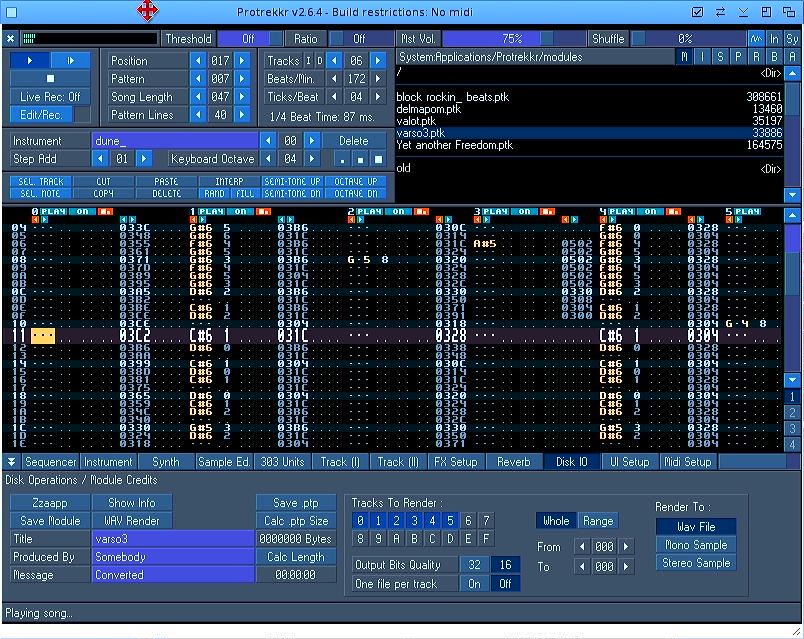The width and height of the screenshot is (804, 639).
Task: Increase Song Length with right arrow
Action: (242, 96)
